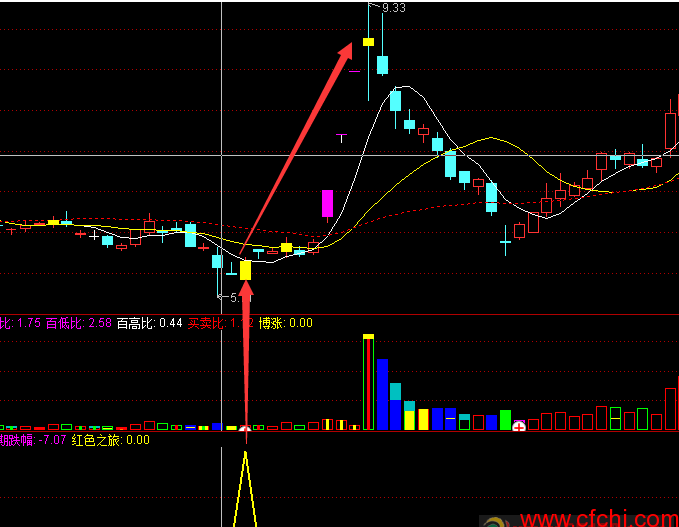Select the '比: 1.75' value at panel start
The width and height of the screenshot is (679, 527).
click(x=20, y=323)
